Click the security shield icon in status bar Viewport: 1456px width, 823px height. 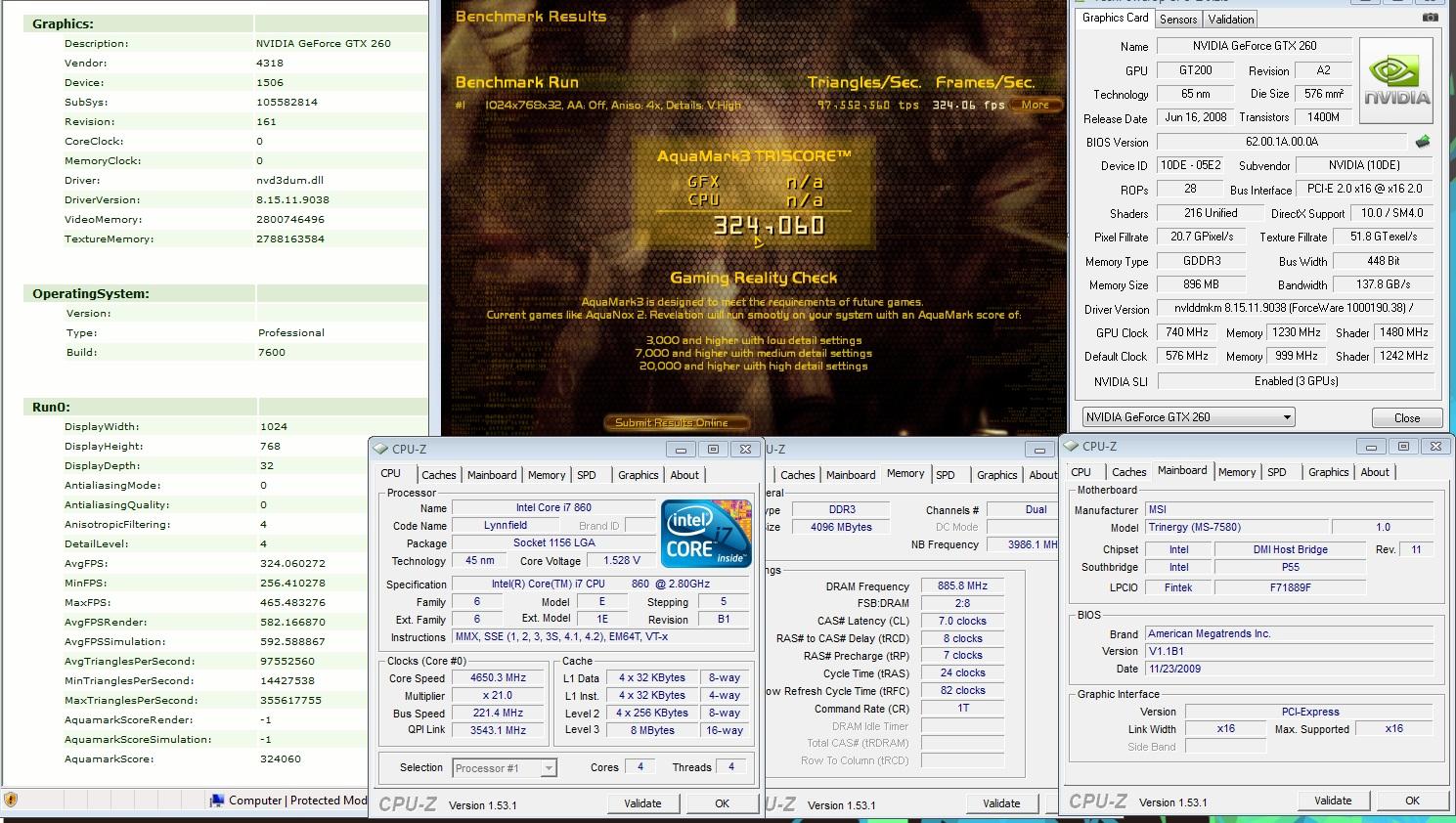coord(11,801)
